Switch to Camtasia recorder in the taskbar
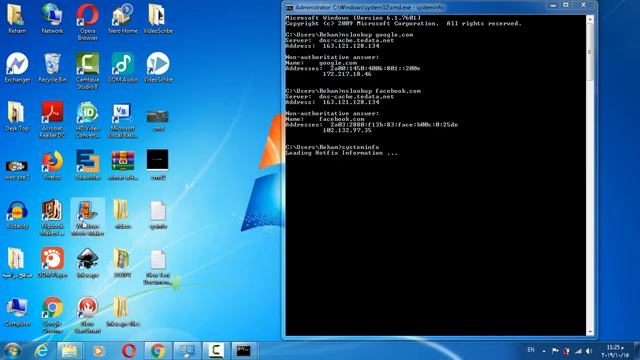The width and height of the screenshot is (640, 360). pos(216,350)
